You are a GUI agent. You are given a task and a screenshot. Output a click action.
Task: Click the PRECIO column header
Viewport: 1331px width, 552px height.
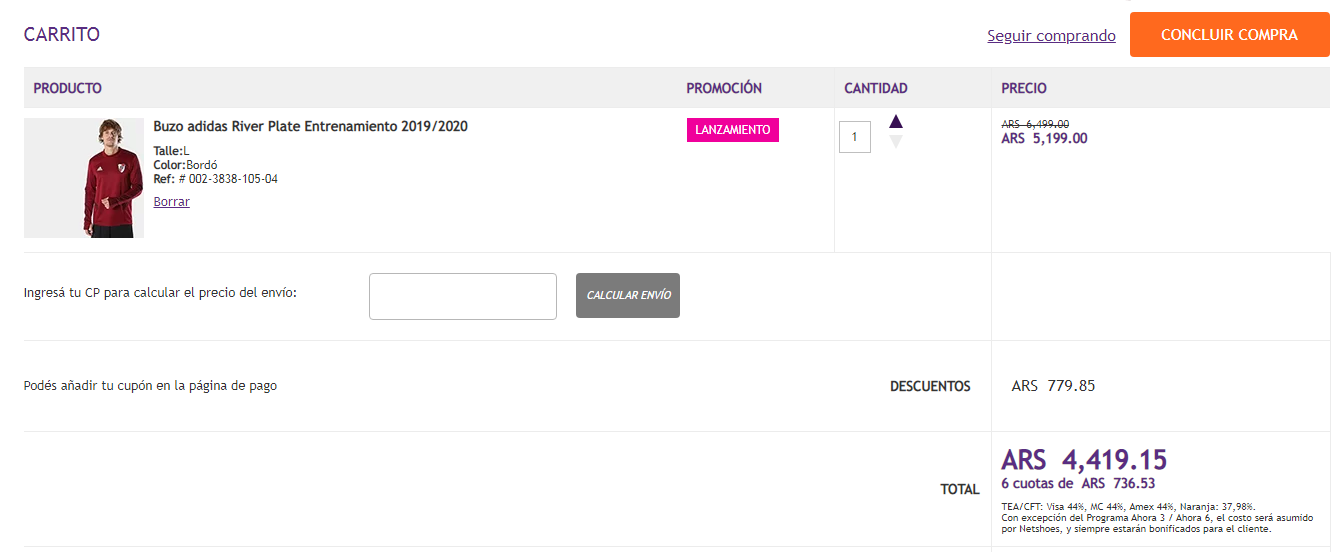coord(1024,88)
